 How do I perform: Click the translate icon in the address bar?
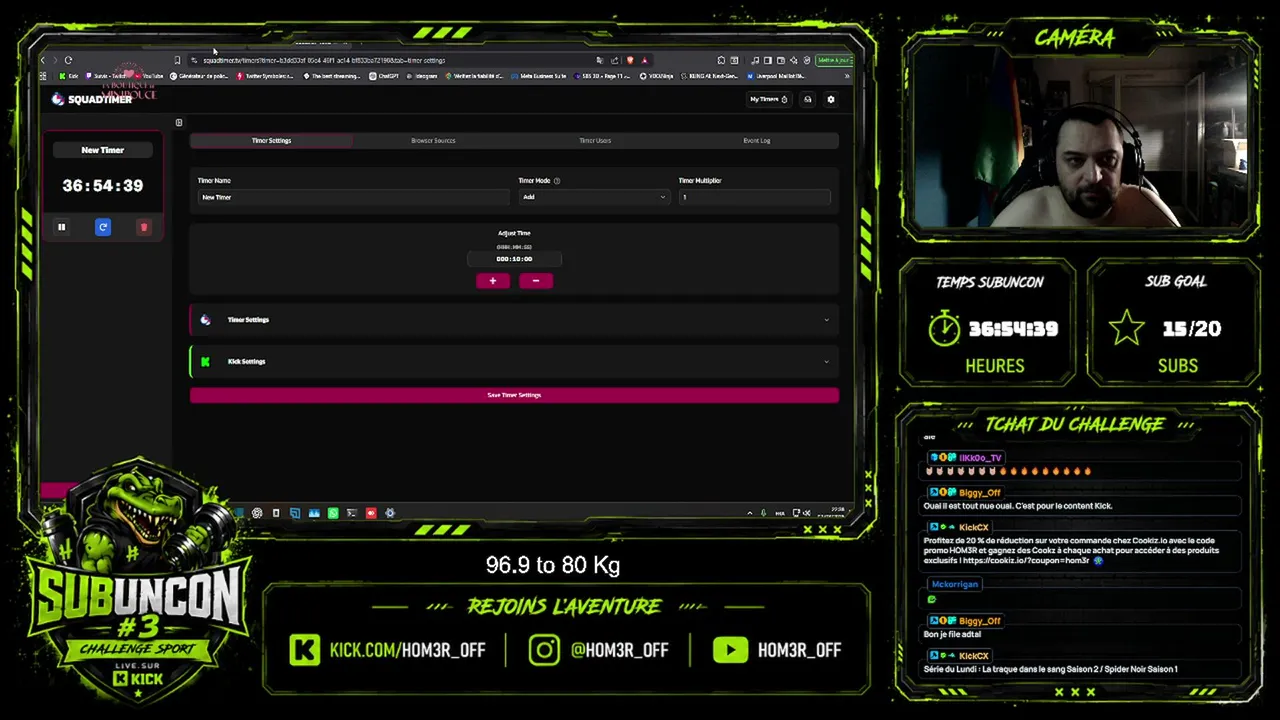pos(599,60)
